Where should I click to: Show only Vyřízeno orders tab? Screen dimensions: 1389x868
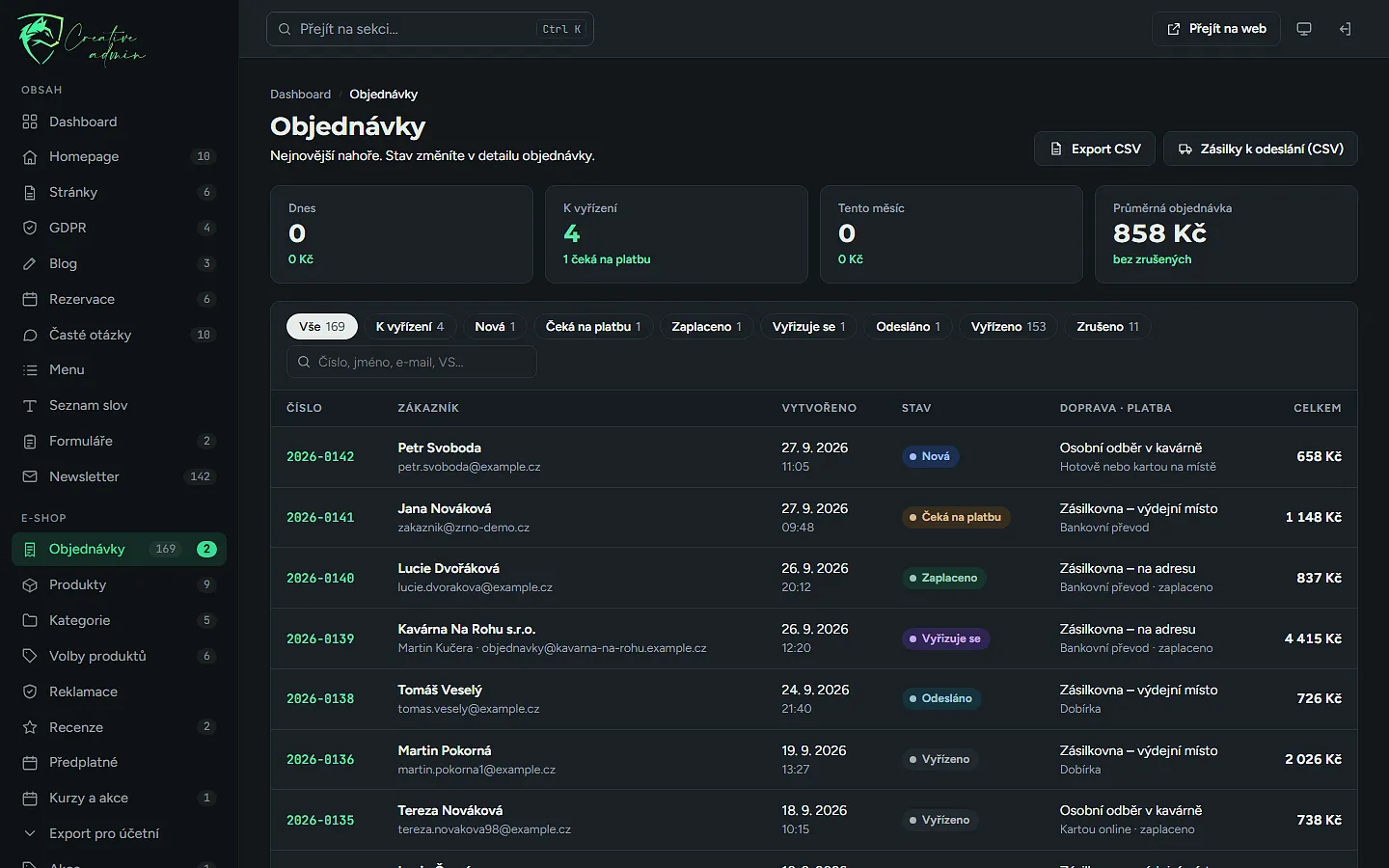coord(1008,327)
